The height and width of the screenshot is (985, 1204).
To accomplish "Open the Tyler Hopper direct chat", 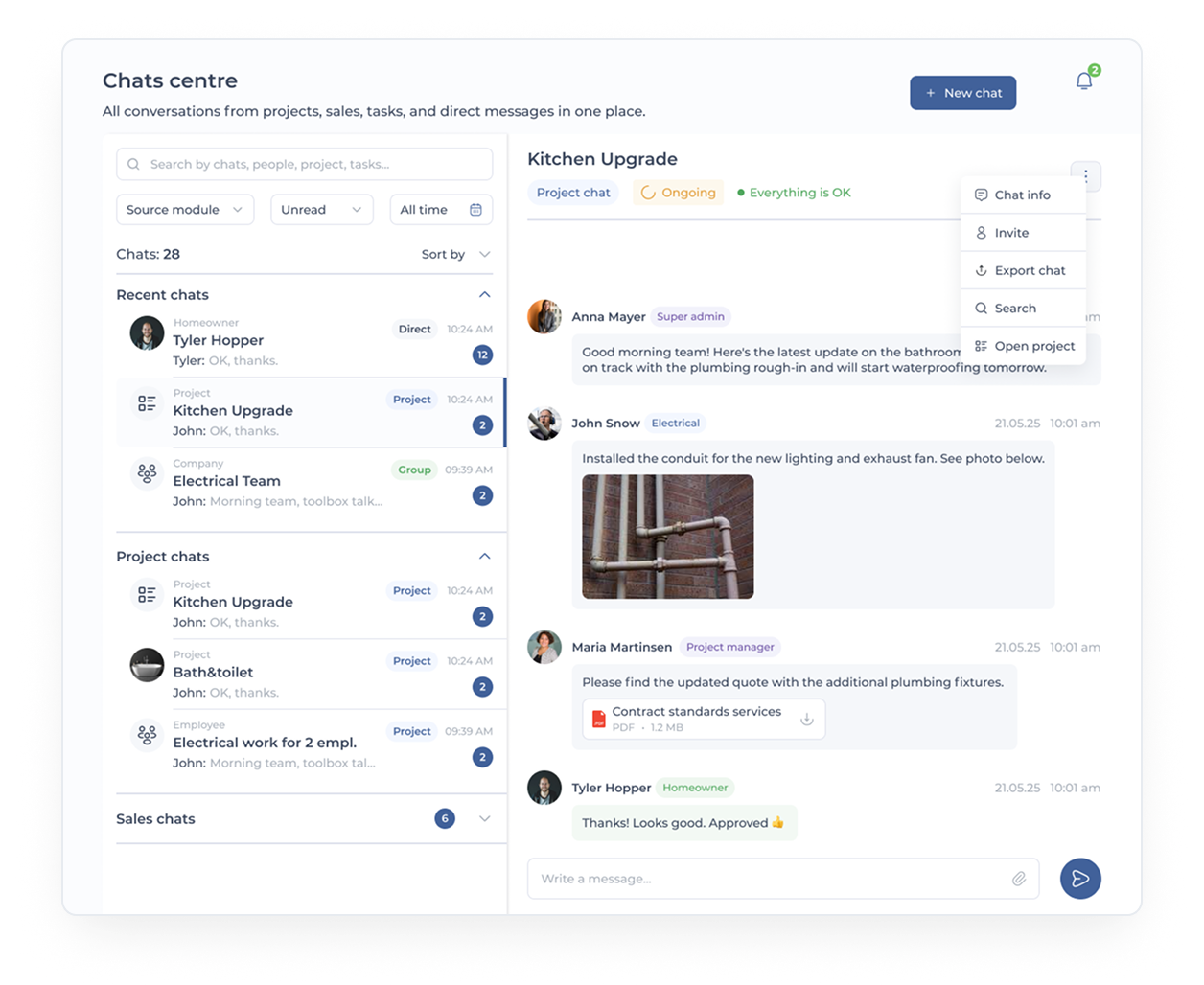I will (x=312, y=342).
